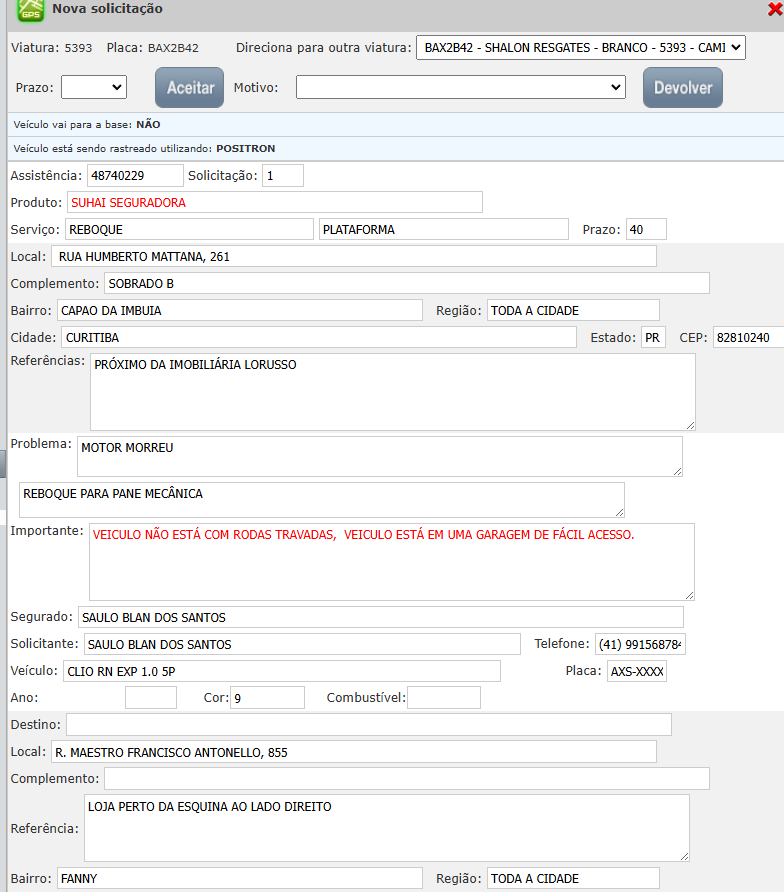The image size is (784, 892).
Task: Click the Cidade field CURITIBA
Action: [319, 337]
